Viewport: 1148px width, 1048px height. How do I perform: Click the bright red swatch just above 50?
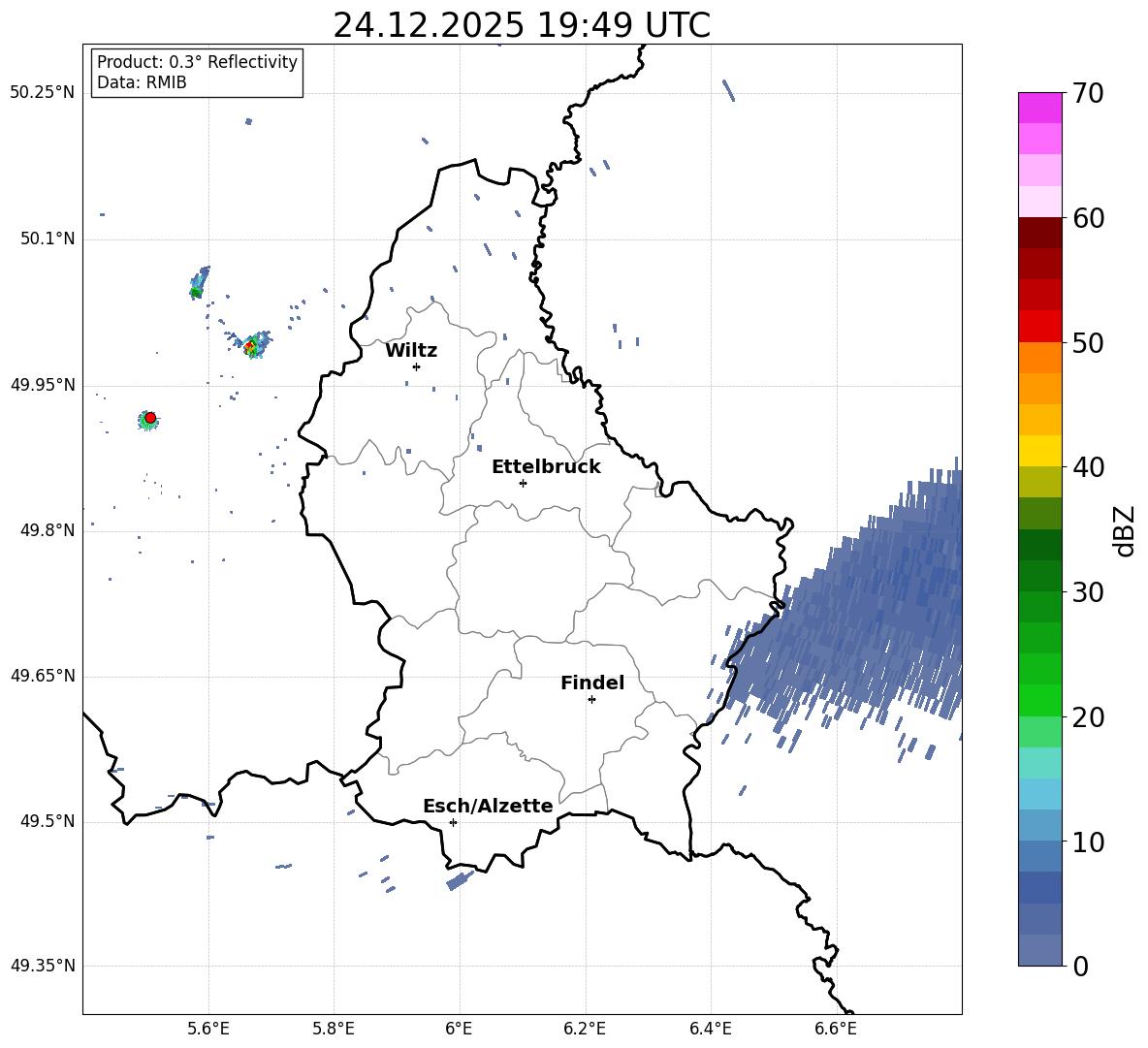(x=1039, y=327)
